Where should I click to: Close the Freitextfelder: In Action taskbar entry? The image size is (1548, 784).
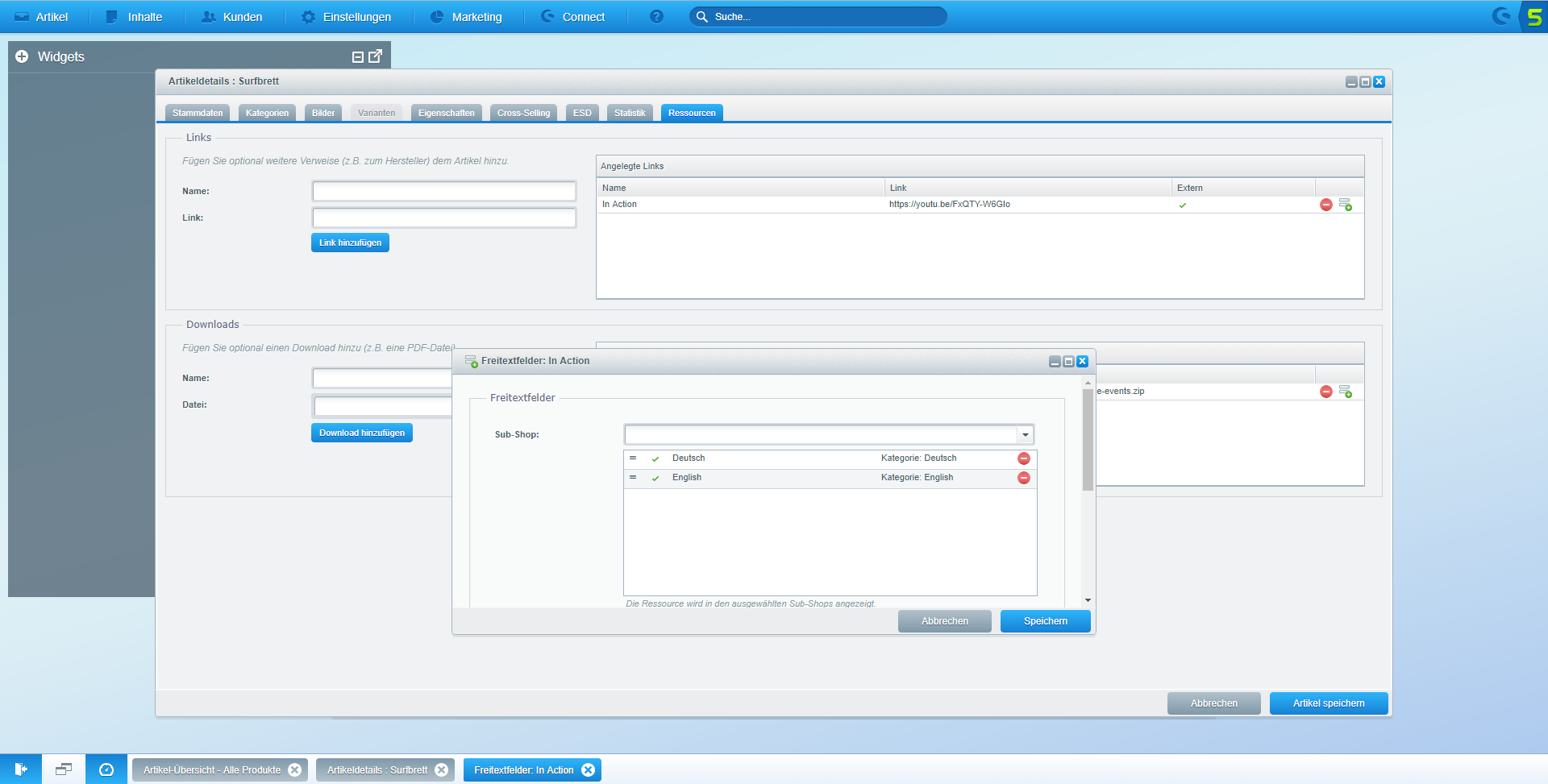pyautogui.click(x=589, y=770)
